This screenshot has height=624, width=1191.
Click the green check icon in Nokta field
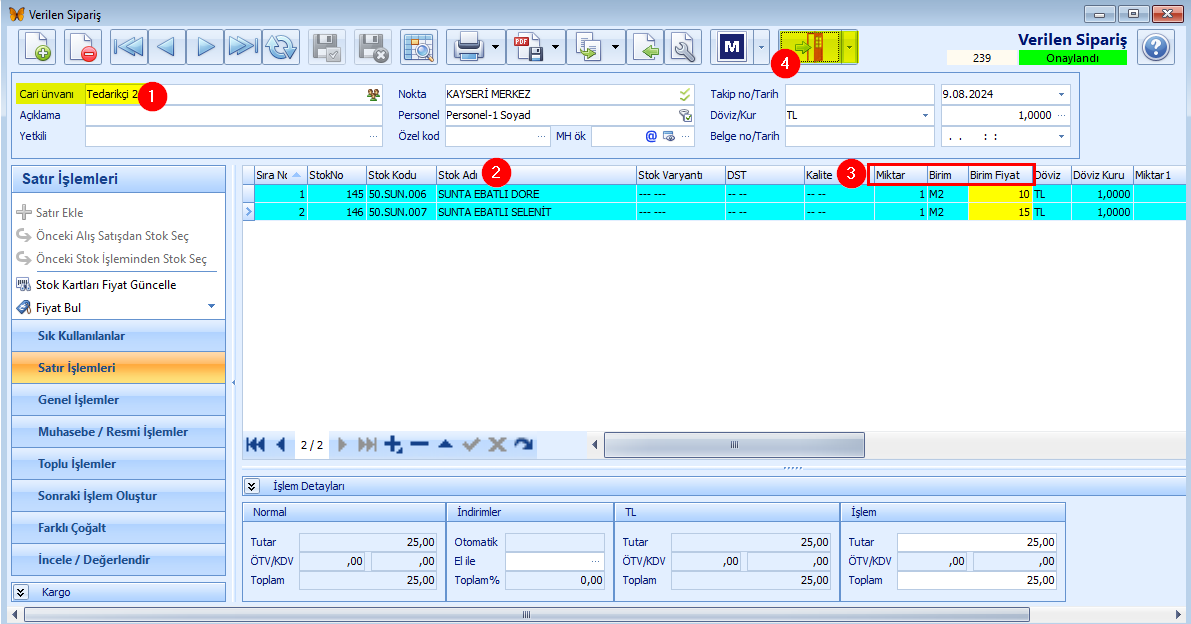tap(685, 94)
